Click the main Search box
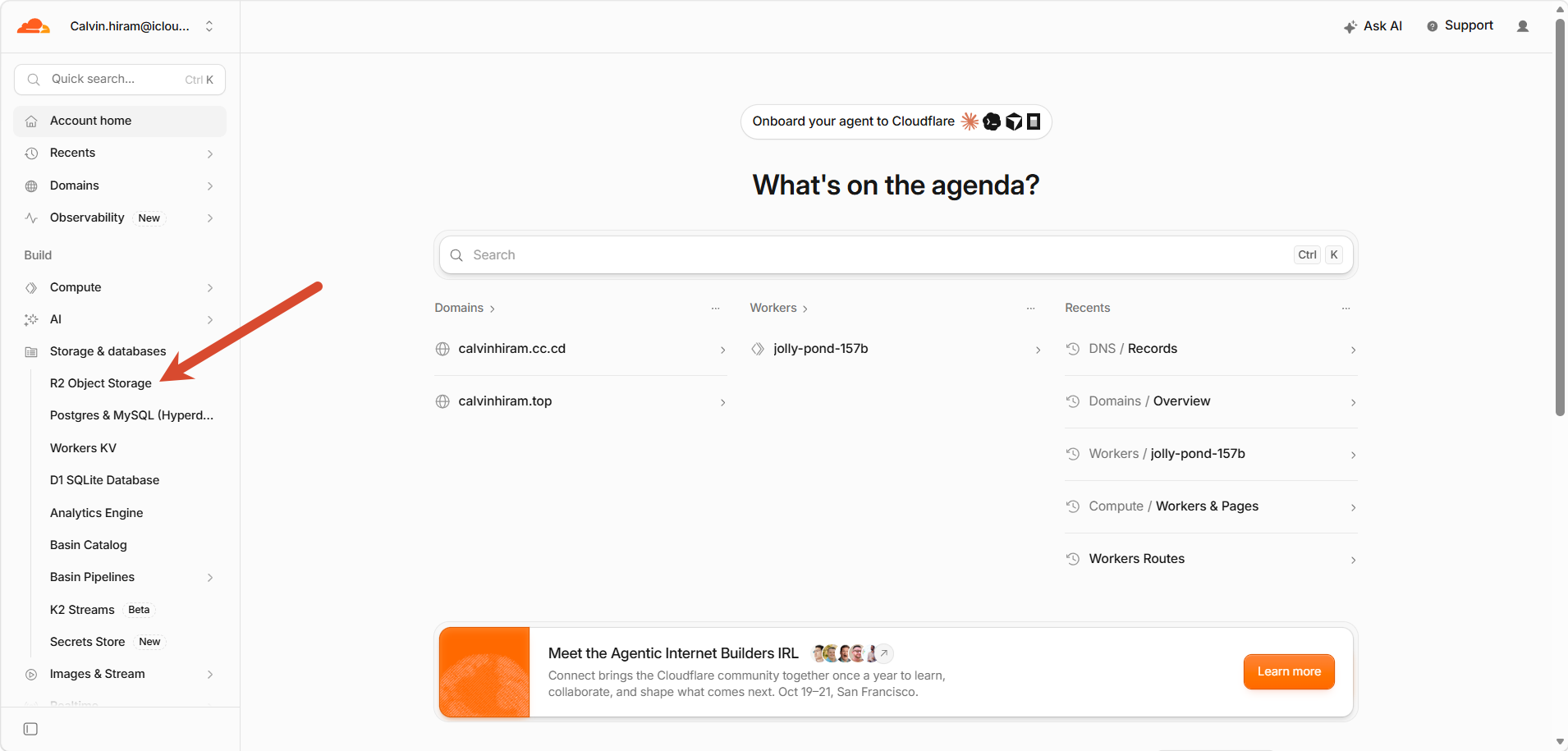 896,255
